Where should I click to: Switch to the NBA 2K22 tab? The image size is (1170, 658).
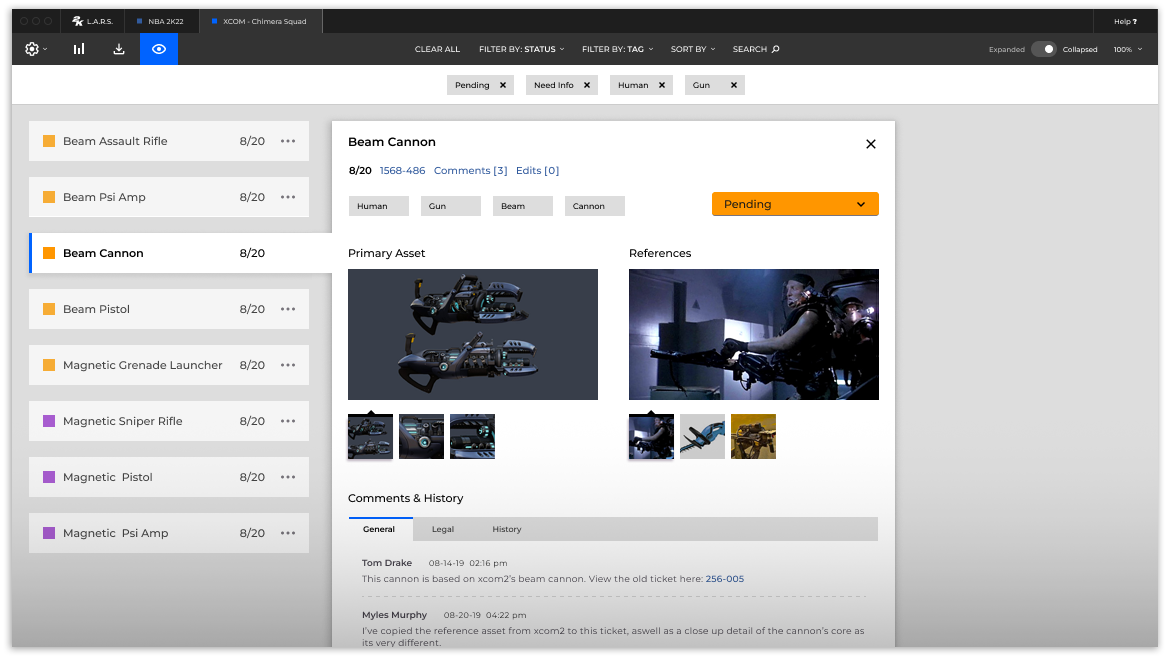click(161, 21)
